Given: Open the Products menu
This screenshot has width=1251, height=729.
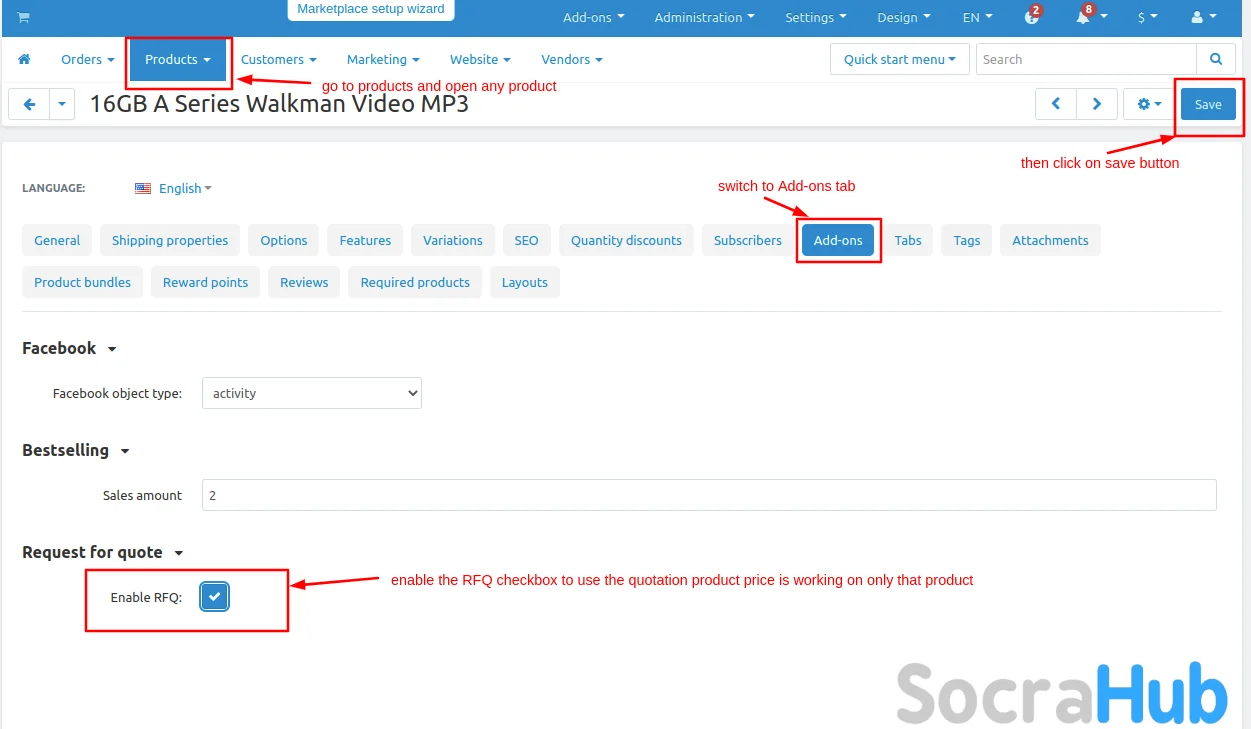Looking at the screenshot, I should 177,60.
